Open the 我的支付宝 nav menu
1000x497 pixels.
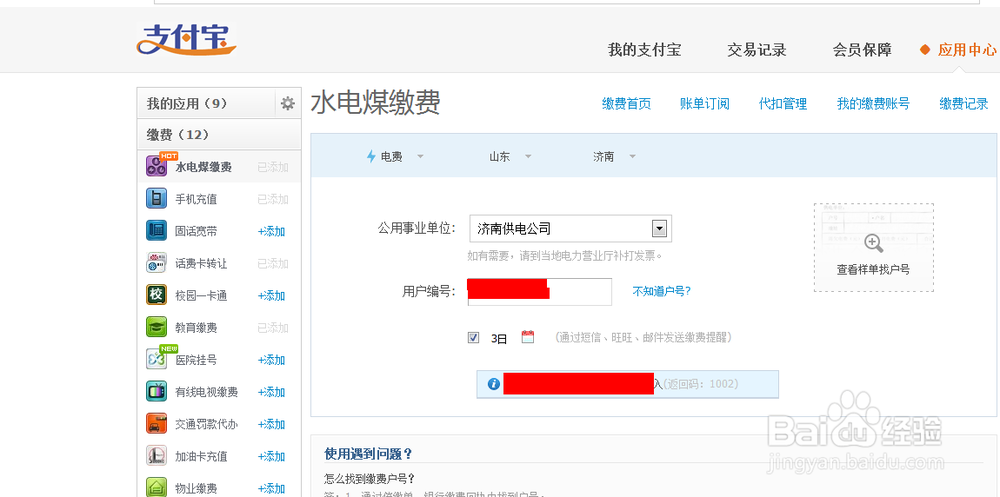(x=644, y=50)
